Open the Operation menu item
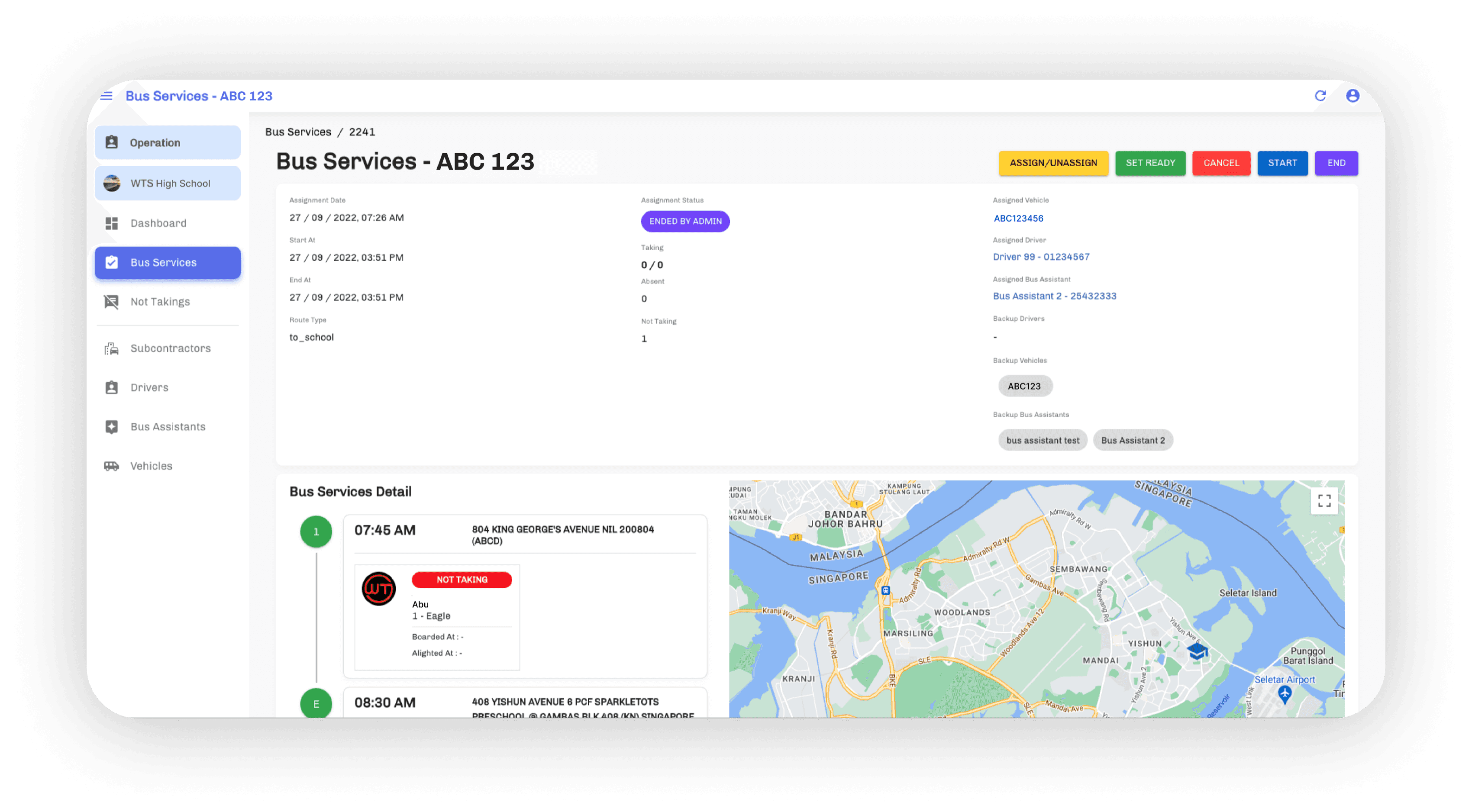 [168, 143]
